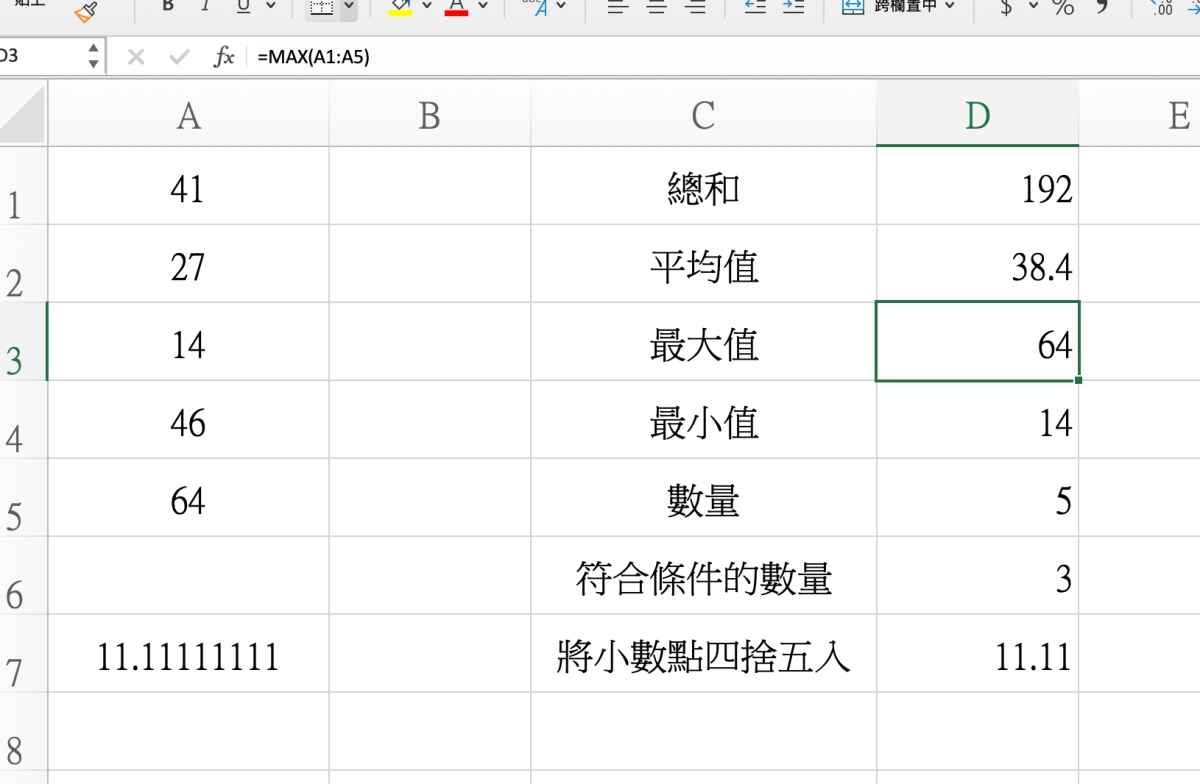The width and height of the screenshot is (1200, 784).
Task: Select cell D2 showing 38.4
Action: tap(978, 264)
